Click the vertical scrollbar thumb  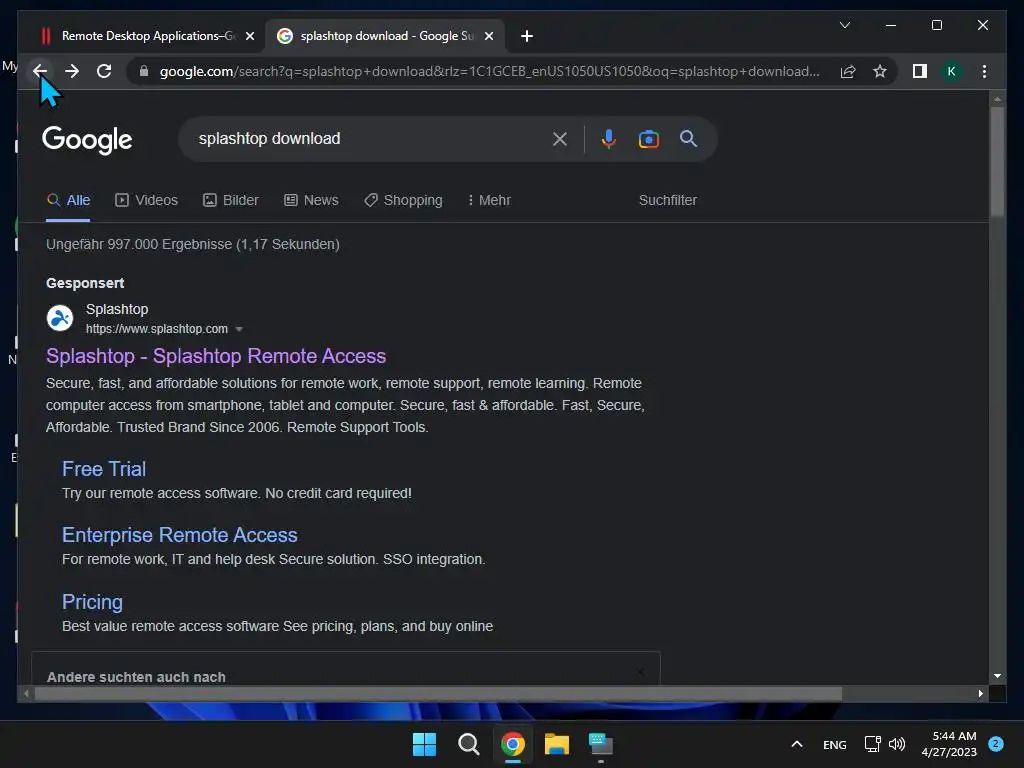997,161
